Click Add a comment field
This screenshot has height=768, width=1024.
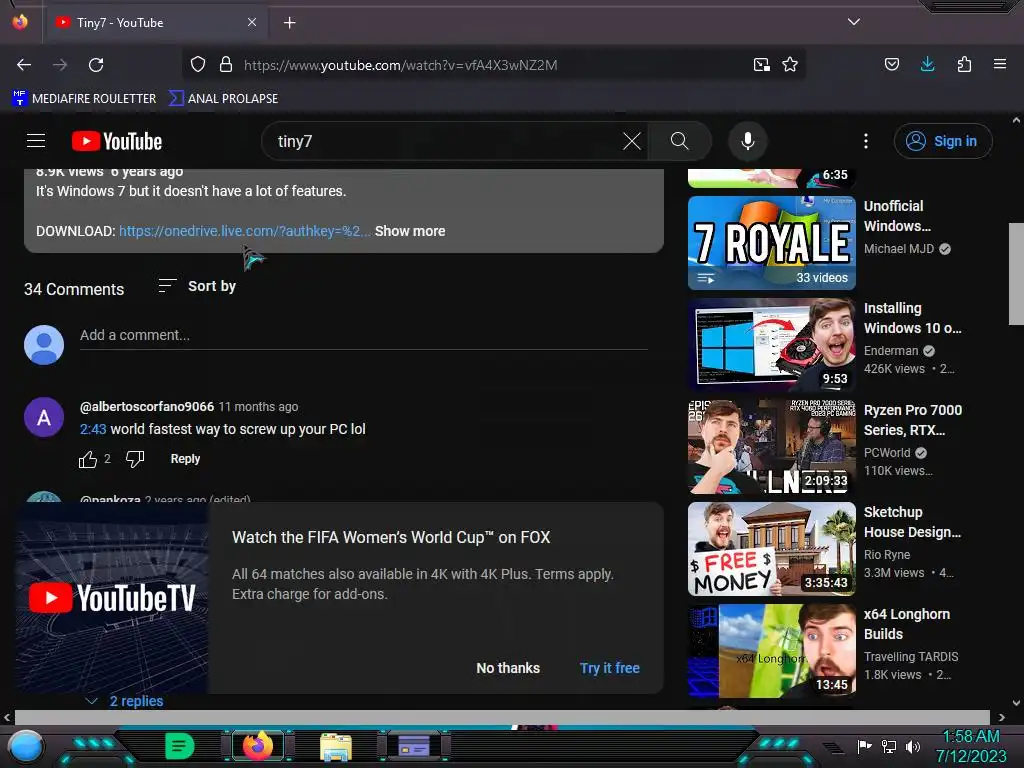point(363,336)
